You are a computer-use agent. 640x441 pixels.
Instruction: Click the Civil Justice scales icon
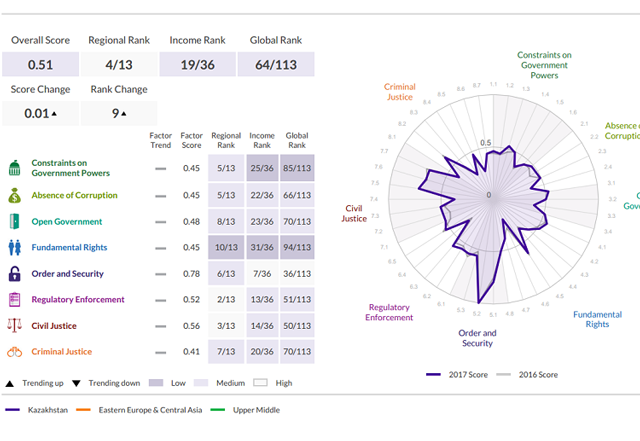15,325
